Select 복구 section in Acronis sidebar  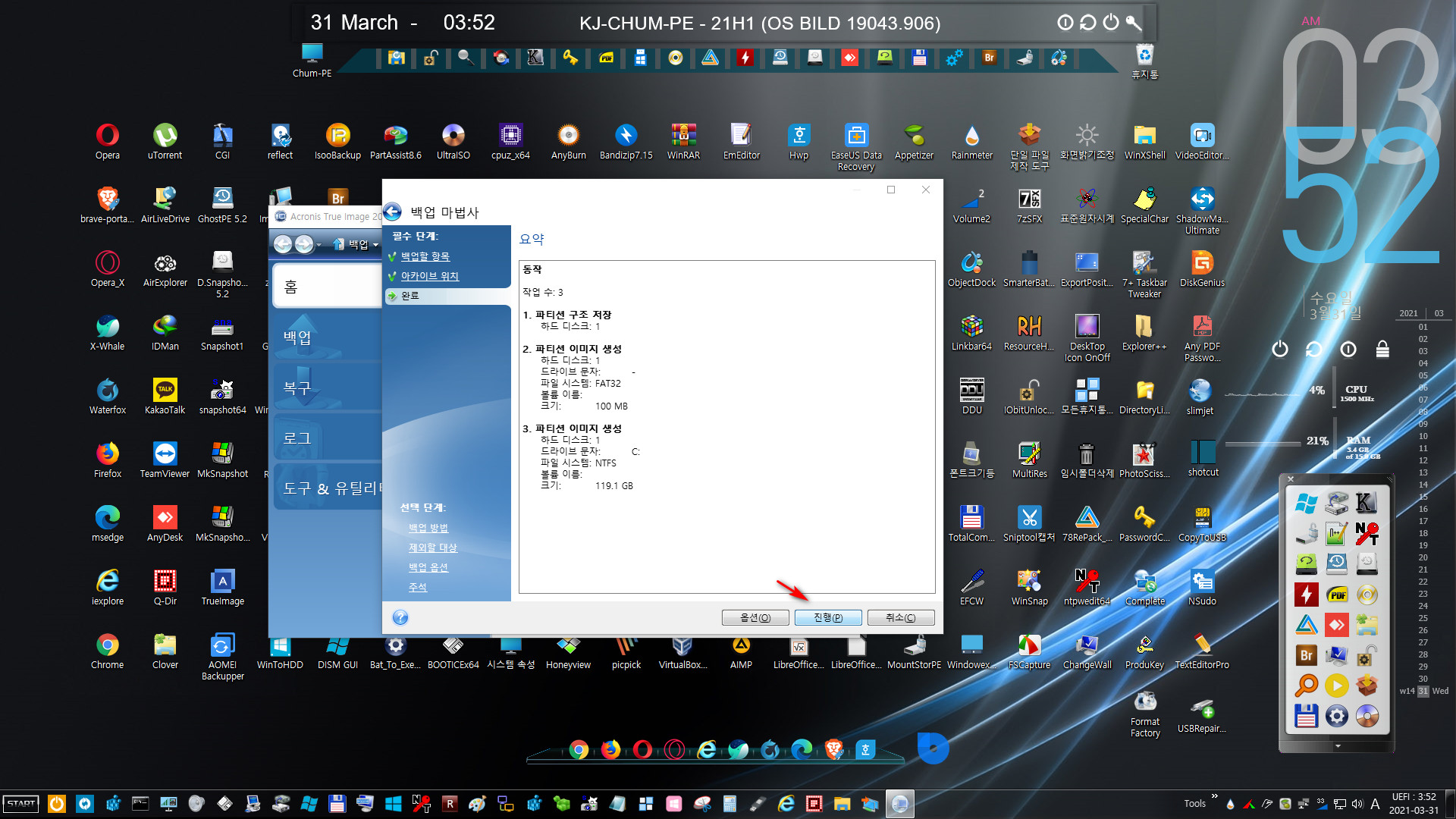click(x=326, y=388)
